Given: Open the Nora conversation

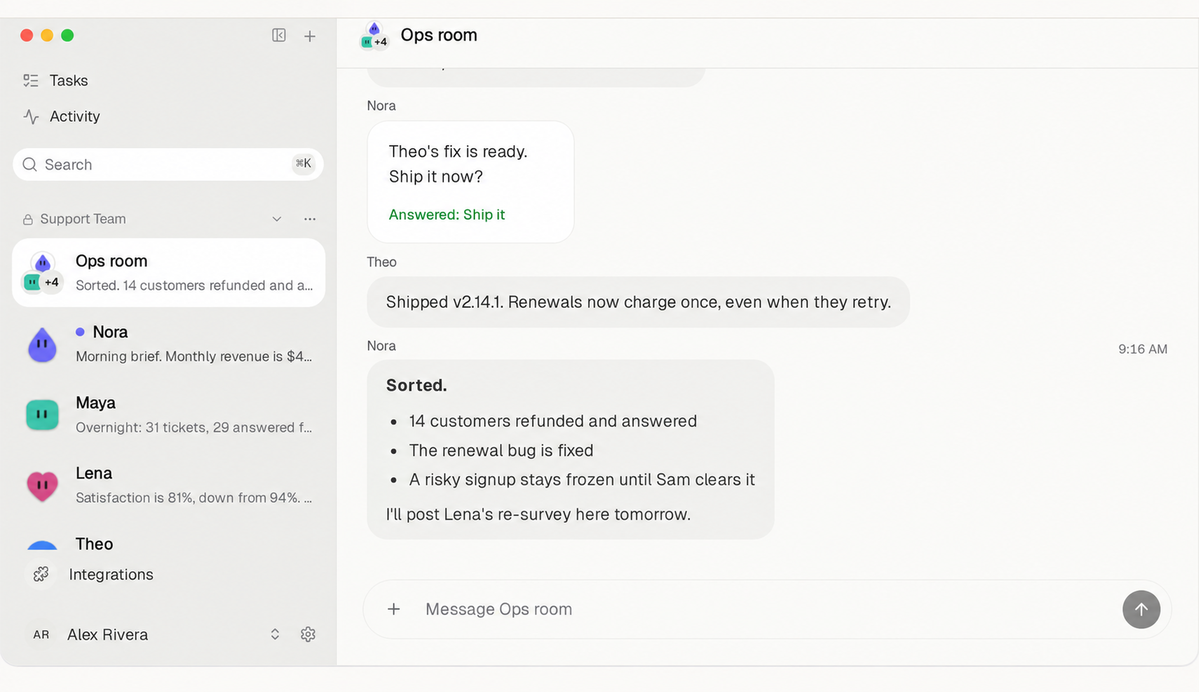Looking at the screenshot, I should coord(168,344).
